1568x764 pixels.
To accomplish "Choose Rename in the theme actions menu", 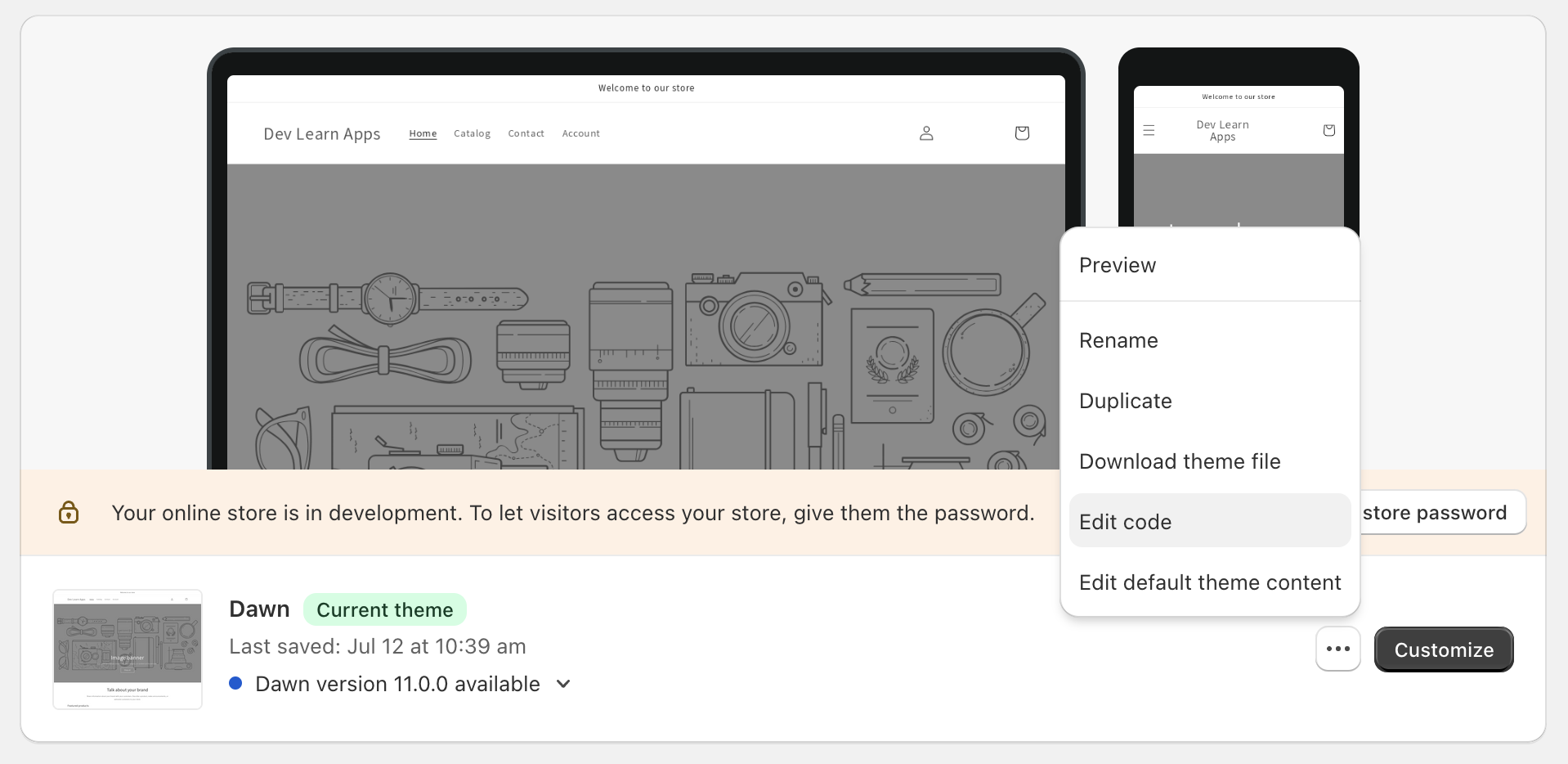I will point(1118,340).
